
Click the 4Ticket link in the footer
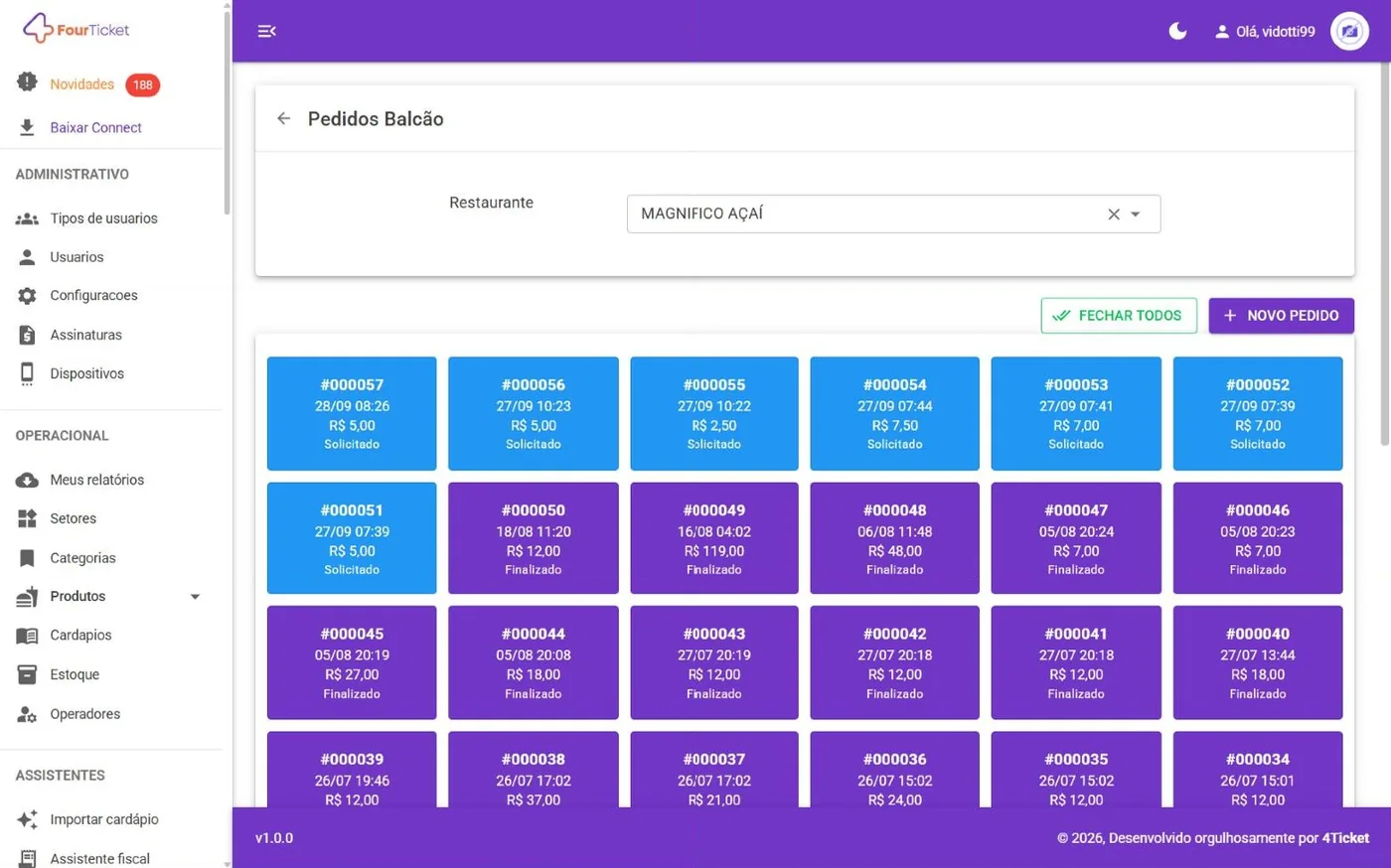tap(1345, 838)
